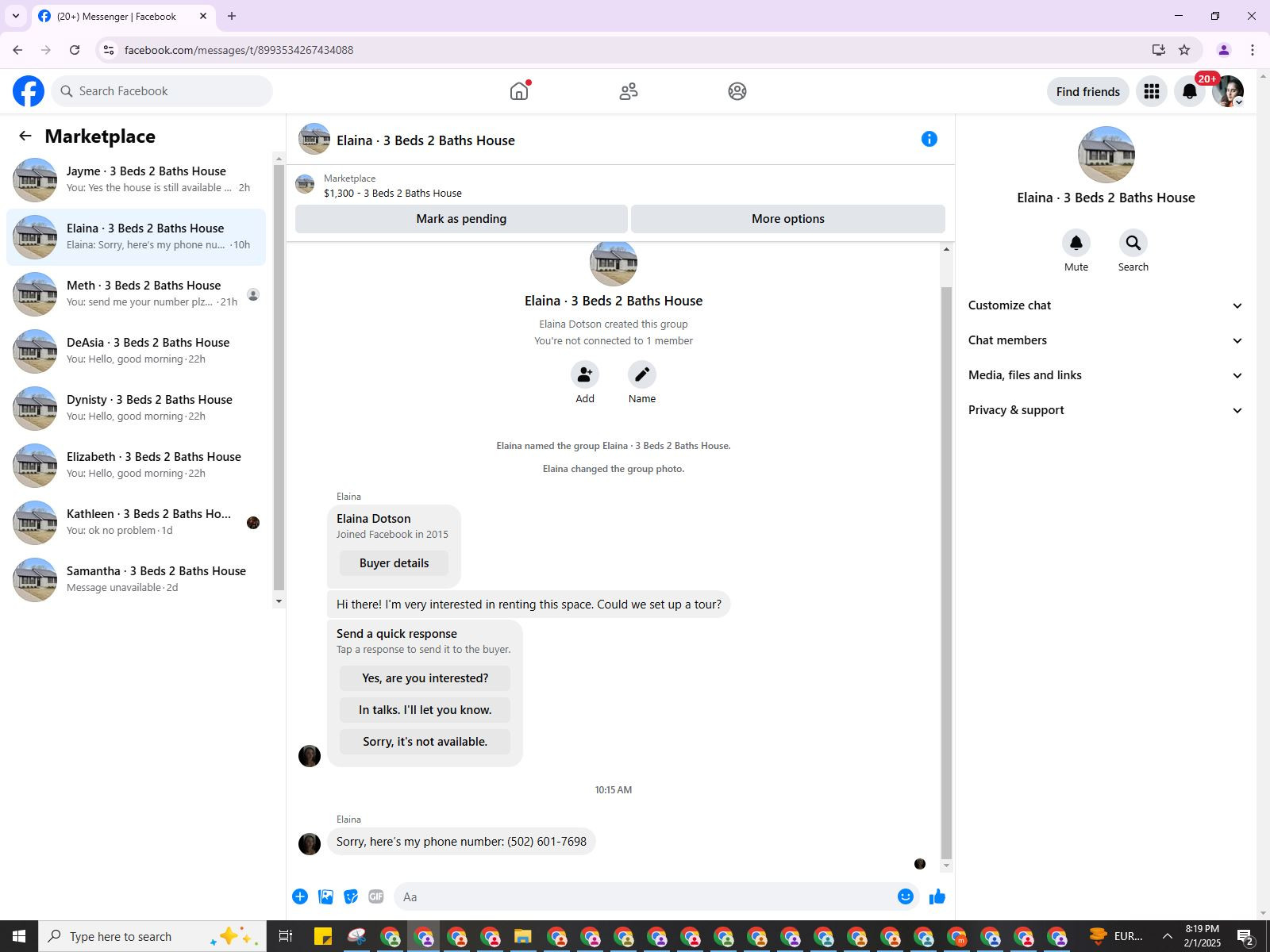Screen dimensions: 1270x952
Task: Open the Groups icon in top navigation
Action: pyautogui.click(x=737, y=91)
